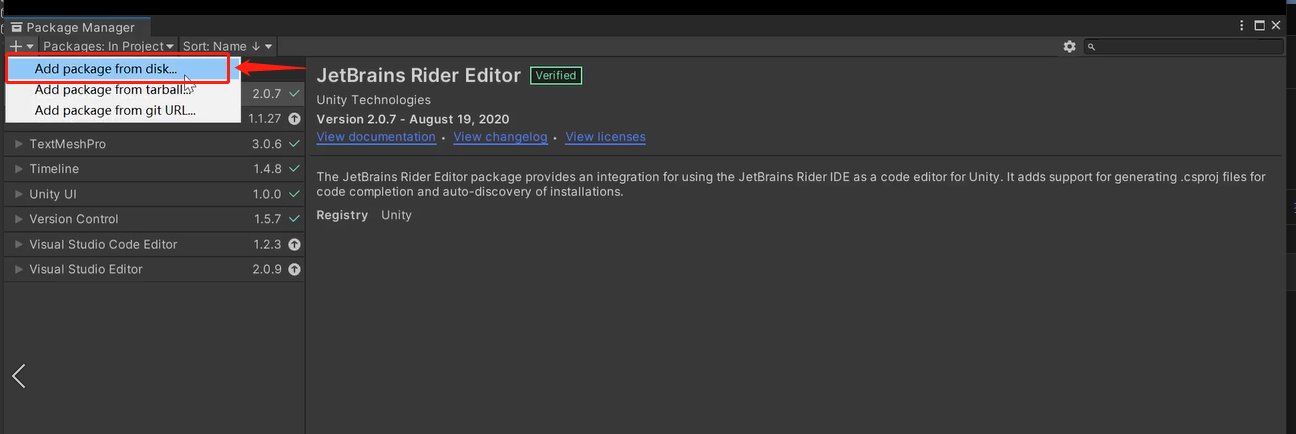Click the installed checkmark beside Version Control 1.5.7

coord(294,219)
